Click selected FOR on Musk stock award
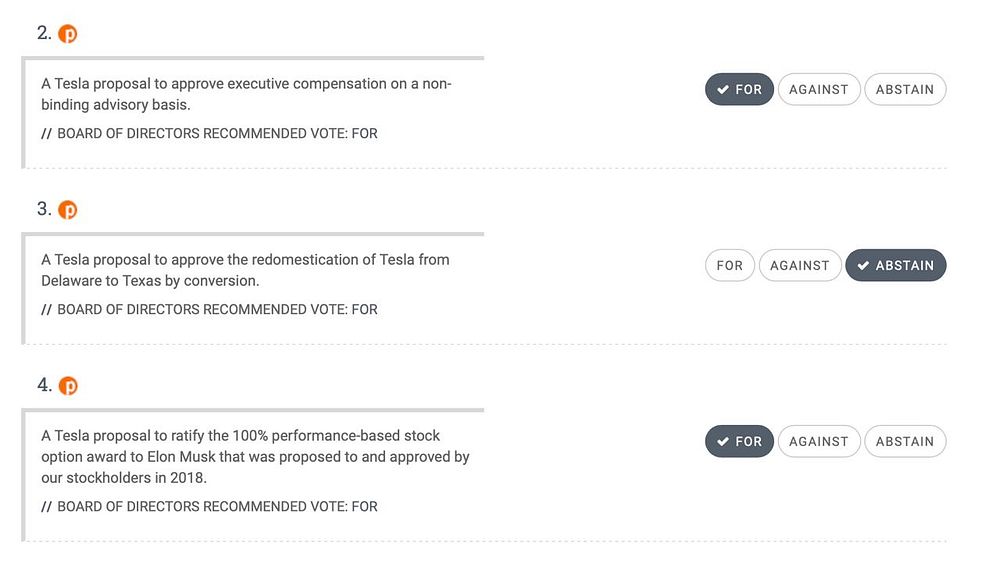 click(739, 441)
